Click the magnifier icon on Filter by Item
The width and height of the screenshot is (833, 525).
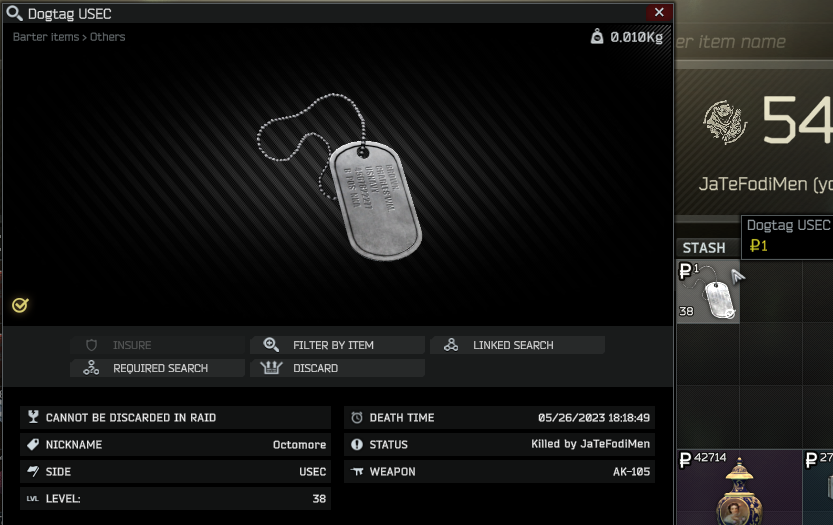(x=271, y=345)
